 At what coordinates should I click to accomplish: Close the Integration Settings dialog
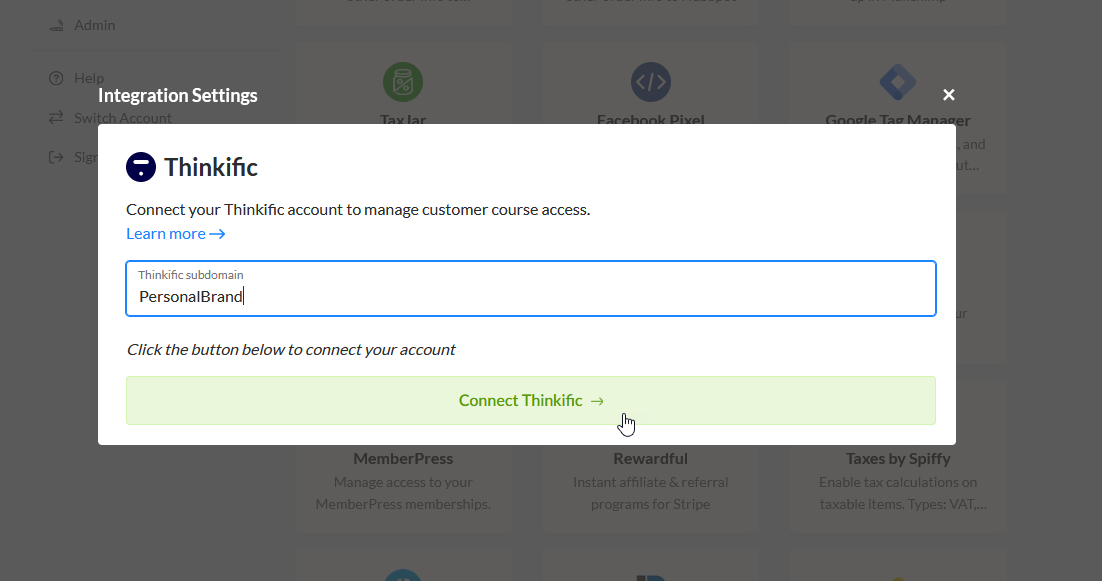949,95
